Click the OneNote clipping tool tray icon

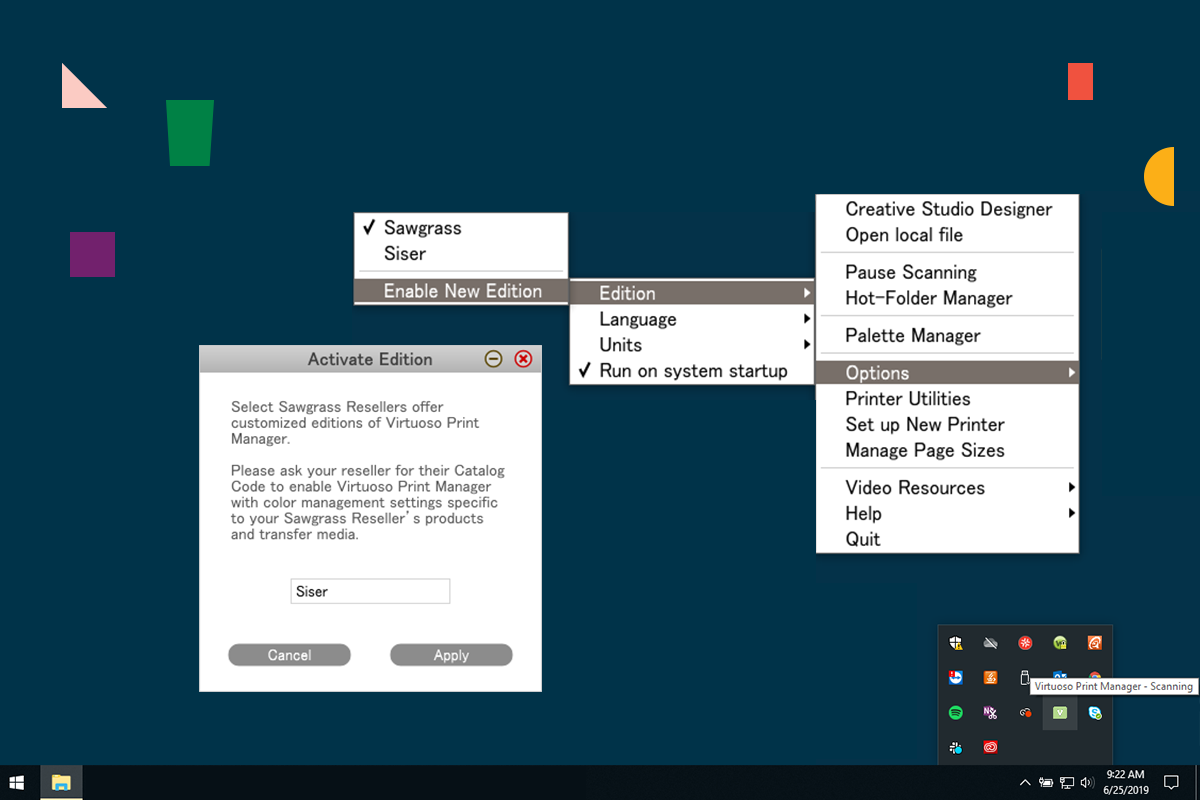coord(990,713)
